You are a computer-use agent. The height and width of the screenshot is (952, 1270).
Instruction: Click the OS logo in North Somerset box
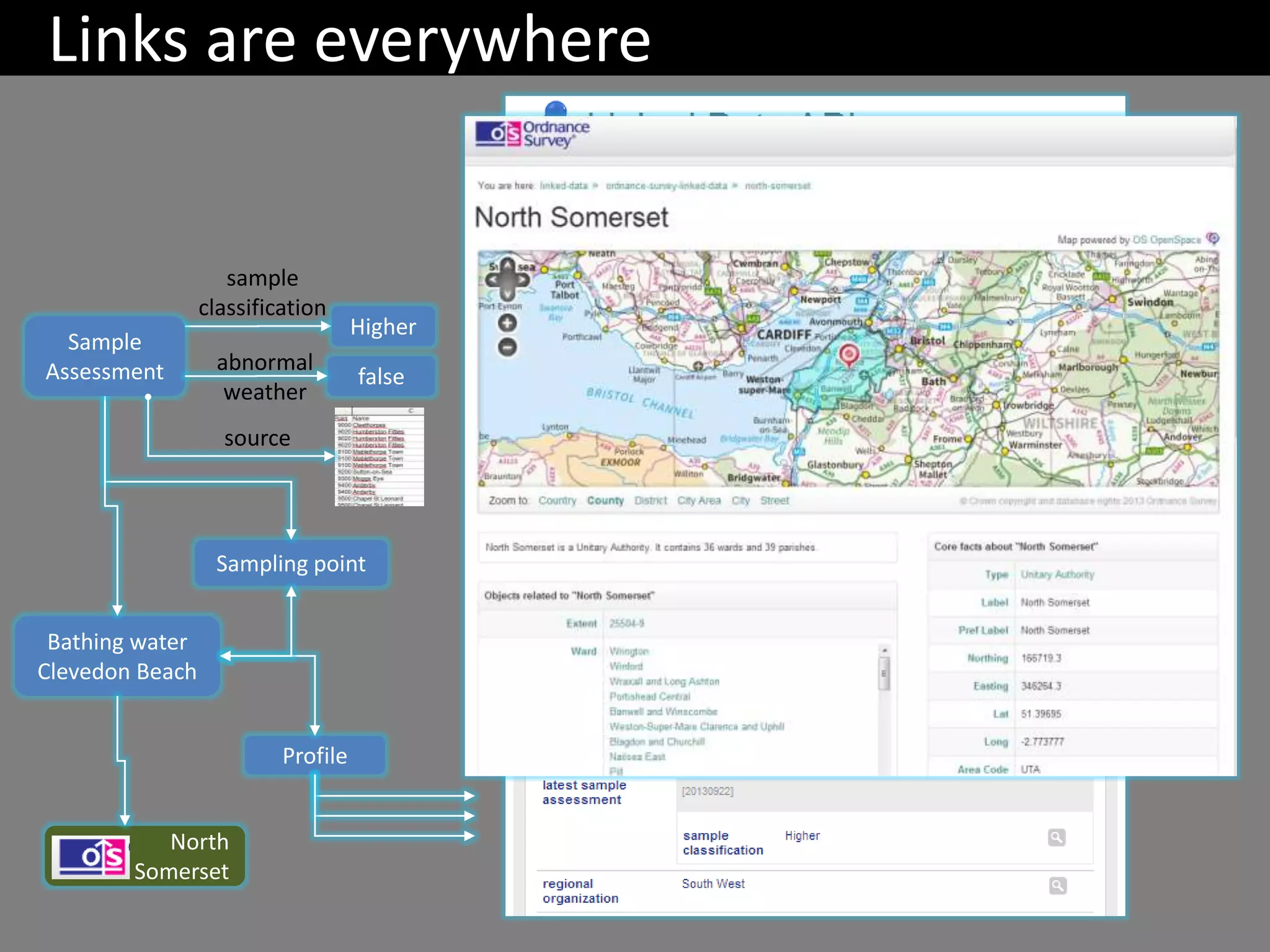91,857
